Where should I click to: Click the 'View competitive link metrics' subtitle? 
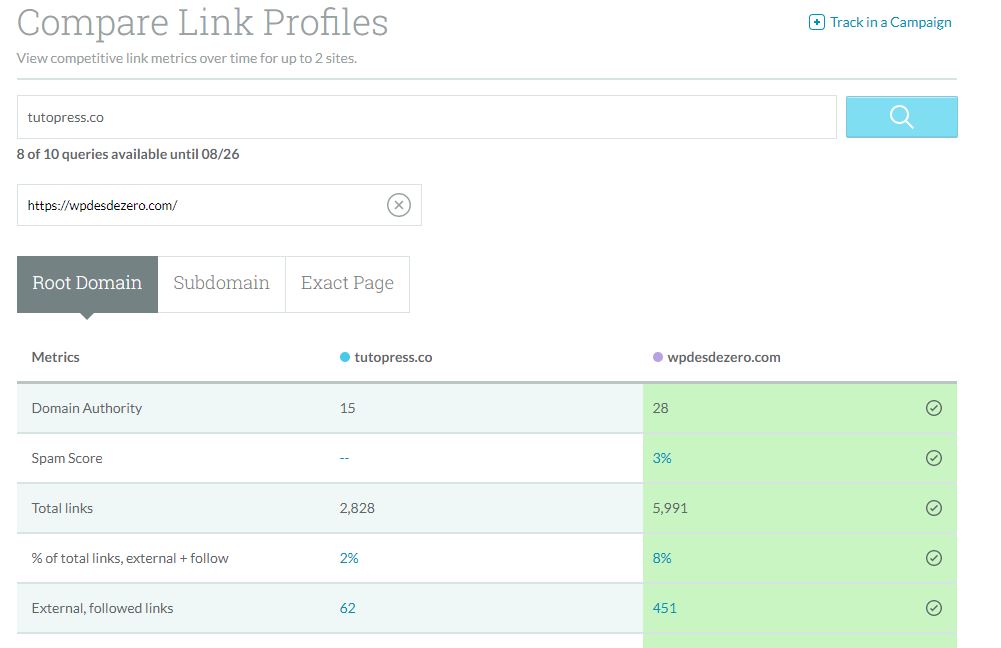click(186, 58)
